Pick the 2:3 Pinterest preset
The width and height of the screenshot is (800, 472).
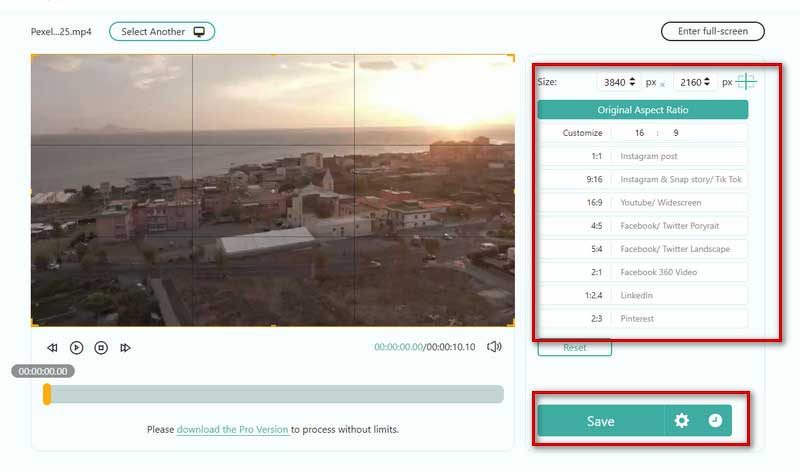click(x=643, y=319)
